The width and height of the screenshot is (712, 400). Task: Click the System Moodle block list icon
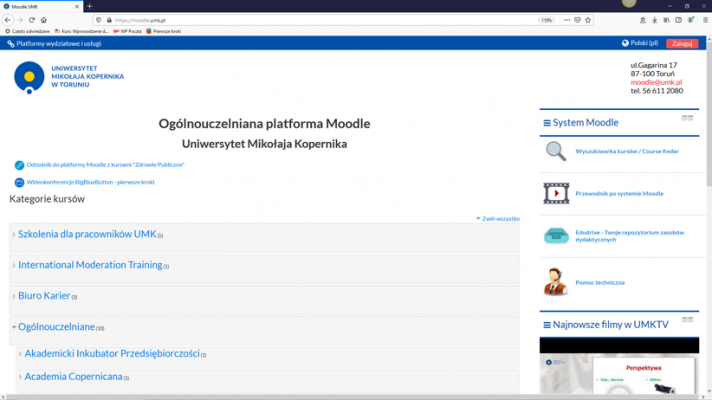(547, 123)
